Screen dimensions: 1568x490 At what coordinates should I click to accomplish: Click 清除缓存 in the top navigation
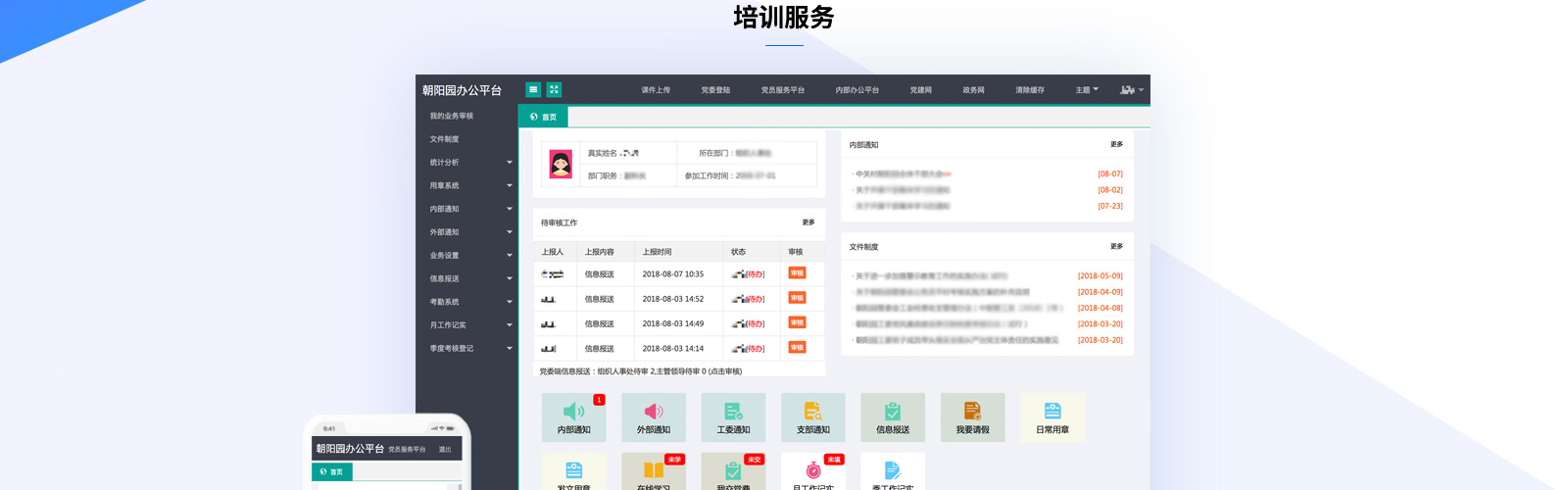click(1029, 90)
